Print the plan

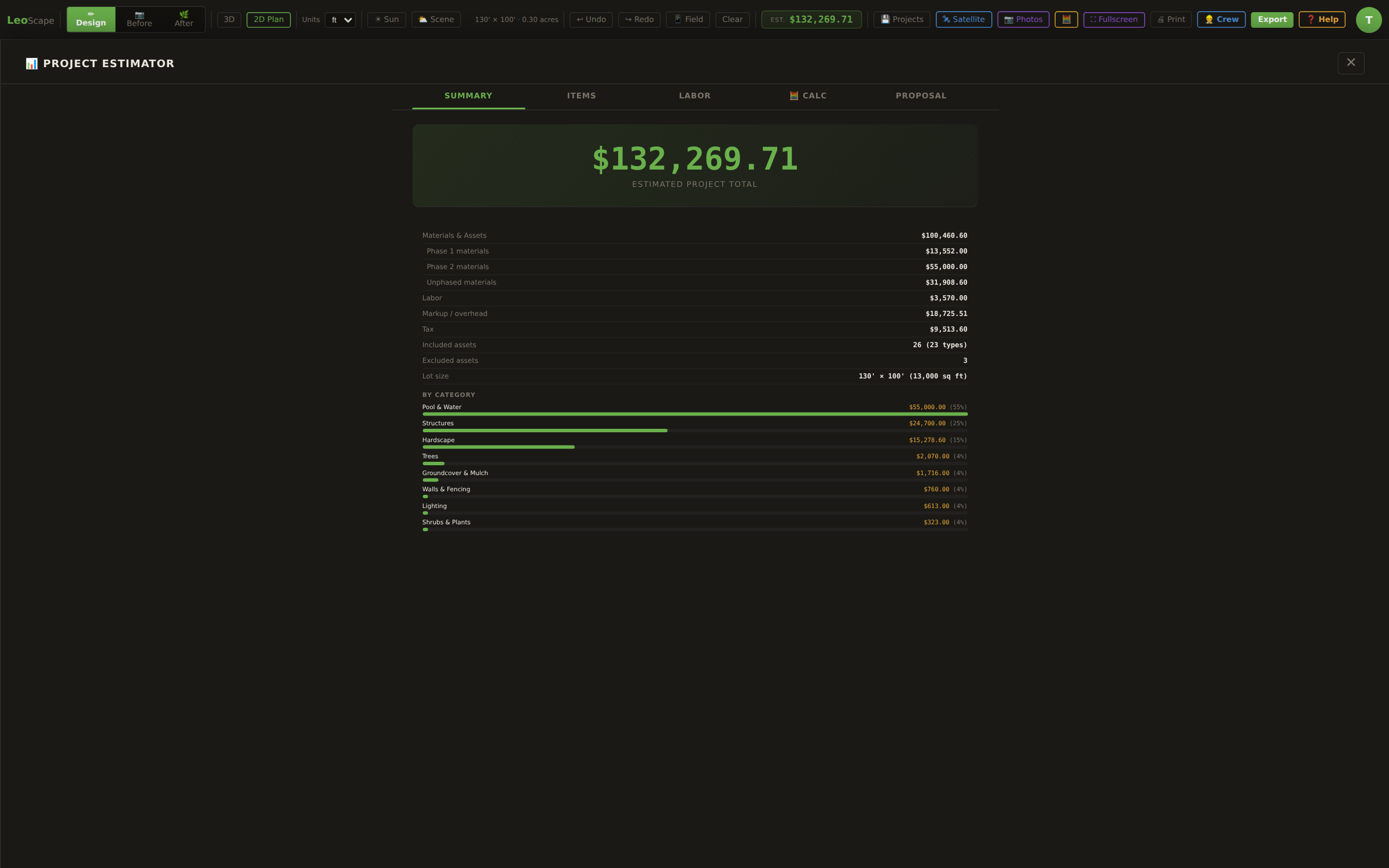tap(1171, 20)
